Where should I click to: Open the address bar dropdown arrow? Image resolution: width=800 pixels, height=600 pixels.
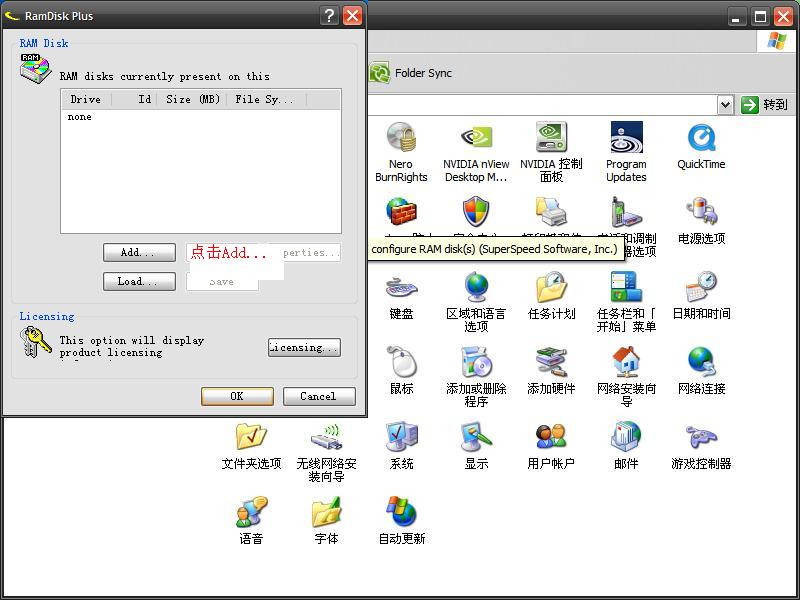(x=725, y=105)
